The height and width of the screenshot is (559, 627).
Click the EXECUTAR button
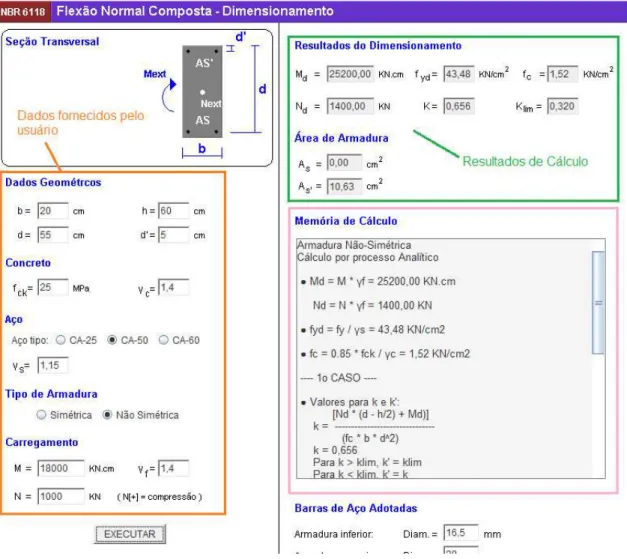tap(130, 534)
